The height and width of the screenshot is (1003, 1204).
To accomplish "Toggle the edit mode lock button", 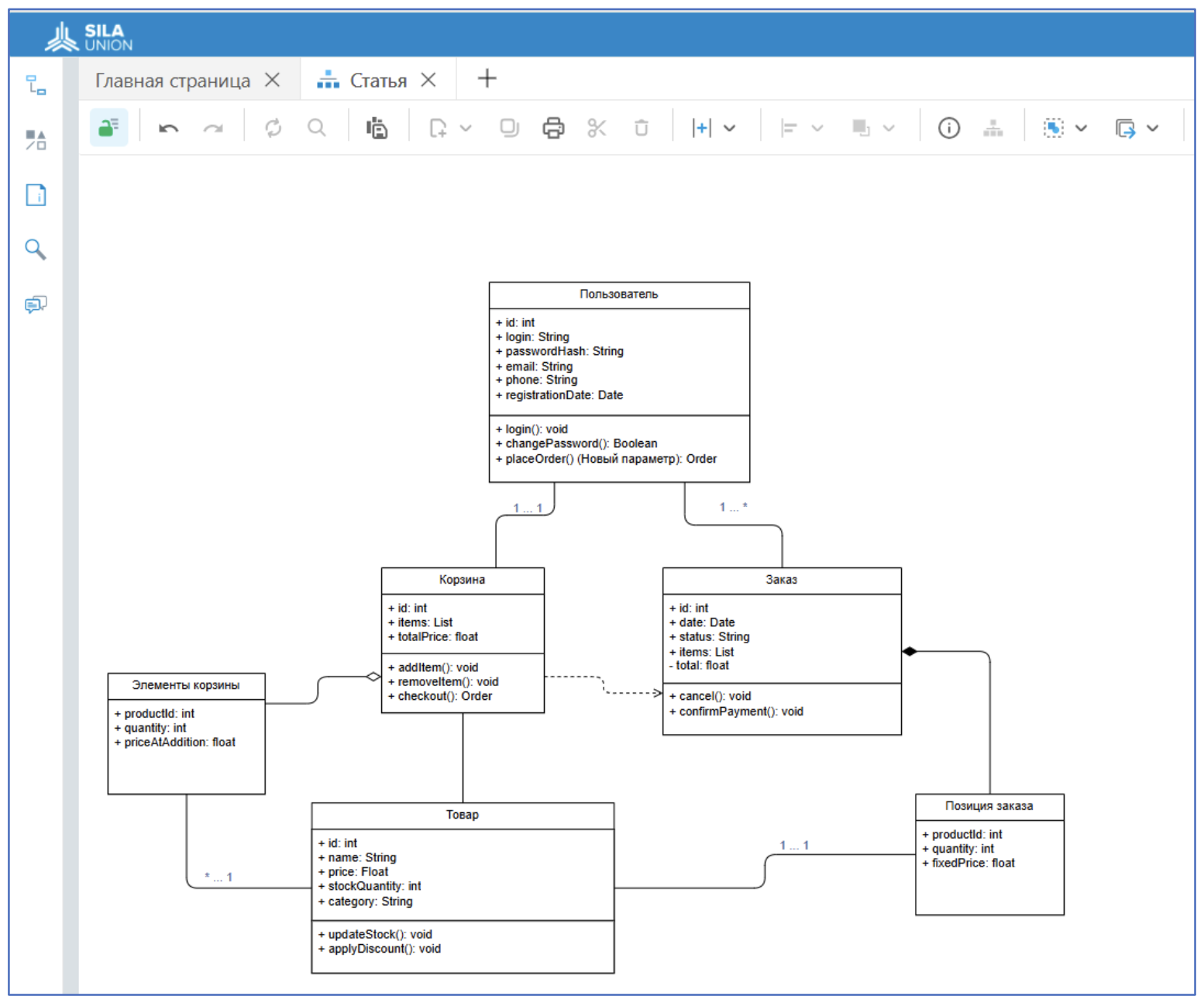I will [108, 128].
